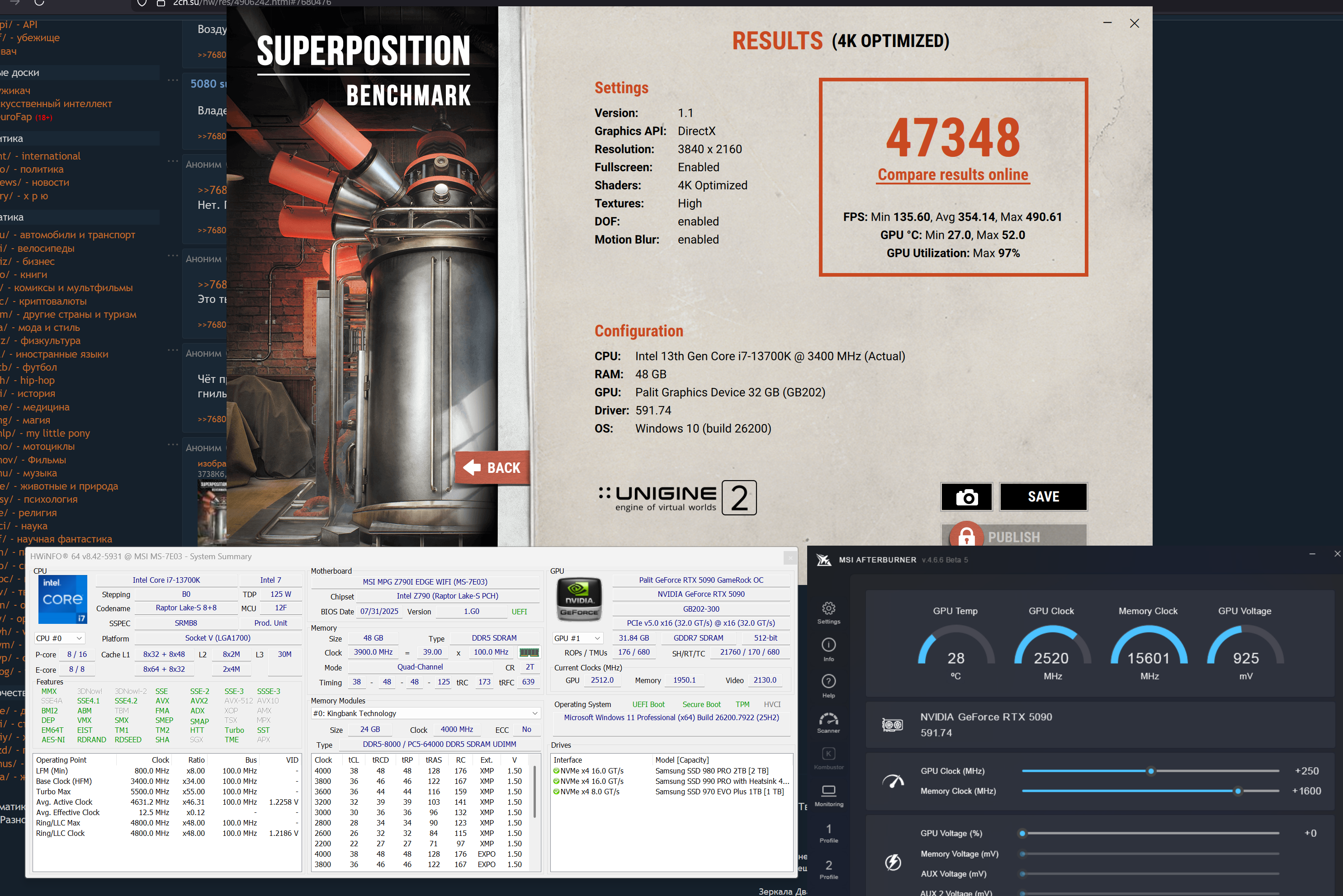The width and height of the screenshot is (1343, 896).
Task: Open the Kombustor icon
Action: [828, 755]
